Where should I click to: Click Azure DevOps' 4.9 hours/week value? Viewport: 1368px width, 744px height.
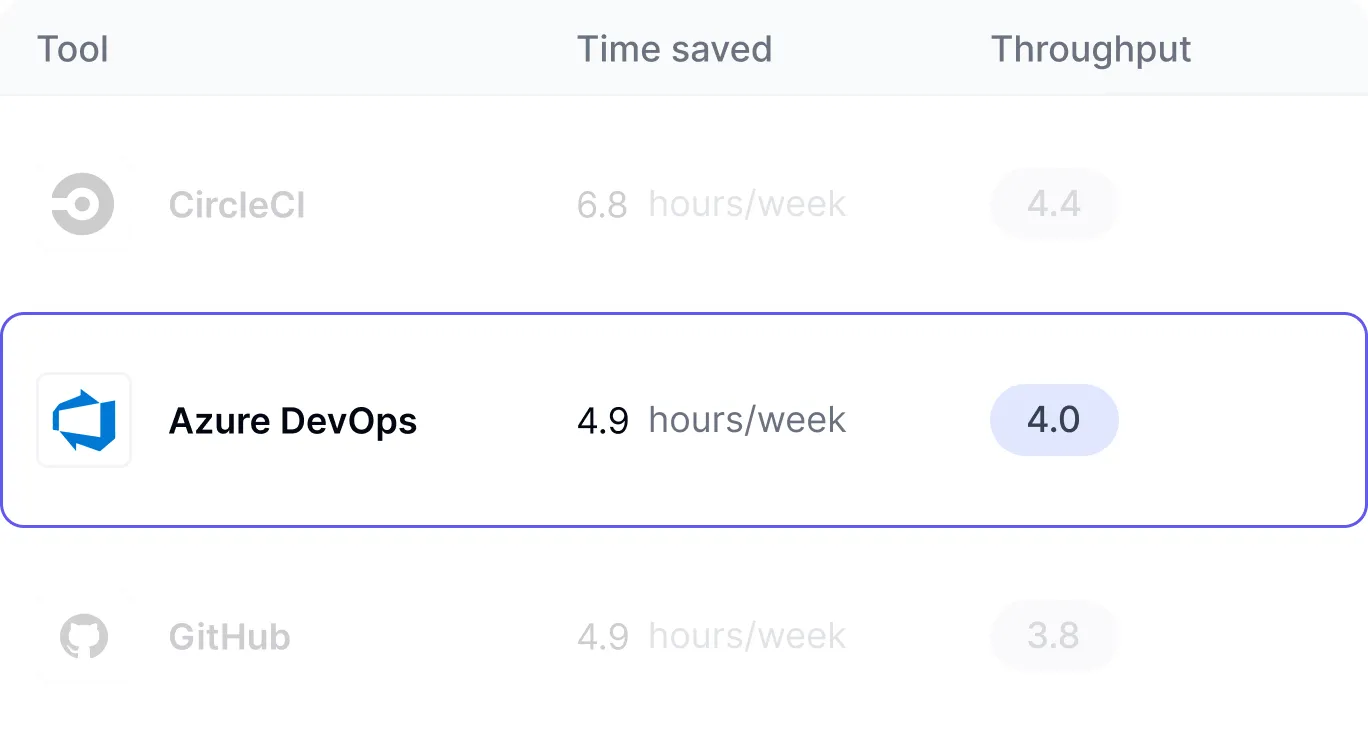pyautogui.click(x=711, y=421)
